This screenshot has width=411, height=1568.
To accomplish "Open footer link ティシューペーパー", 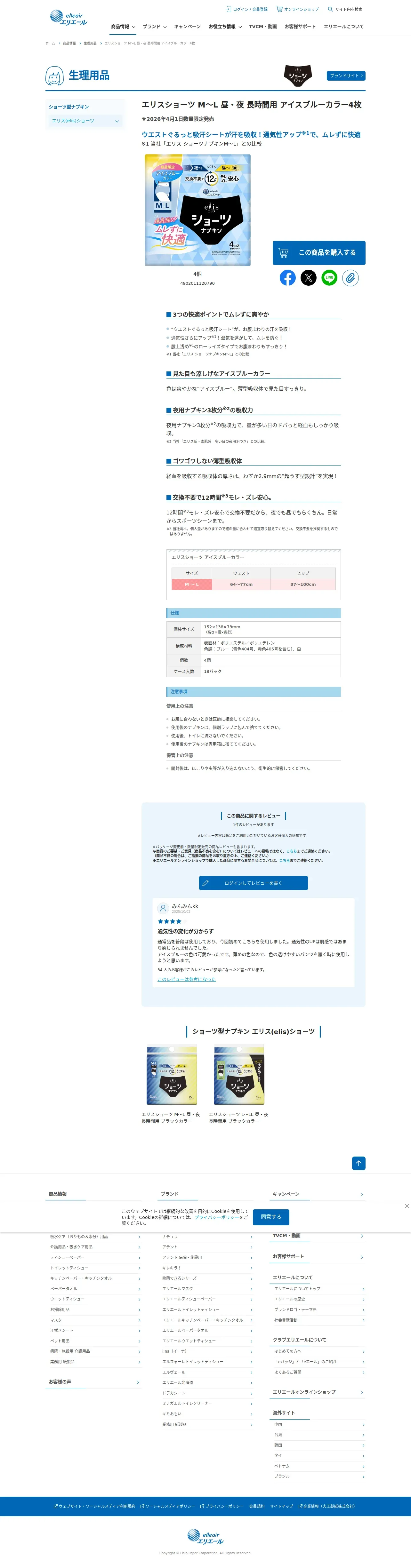I will coord(68,1258).
